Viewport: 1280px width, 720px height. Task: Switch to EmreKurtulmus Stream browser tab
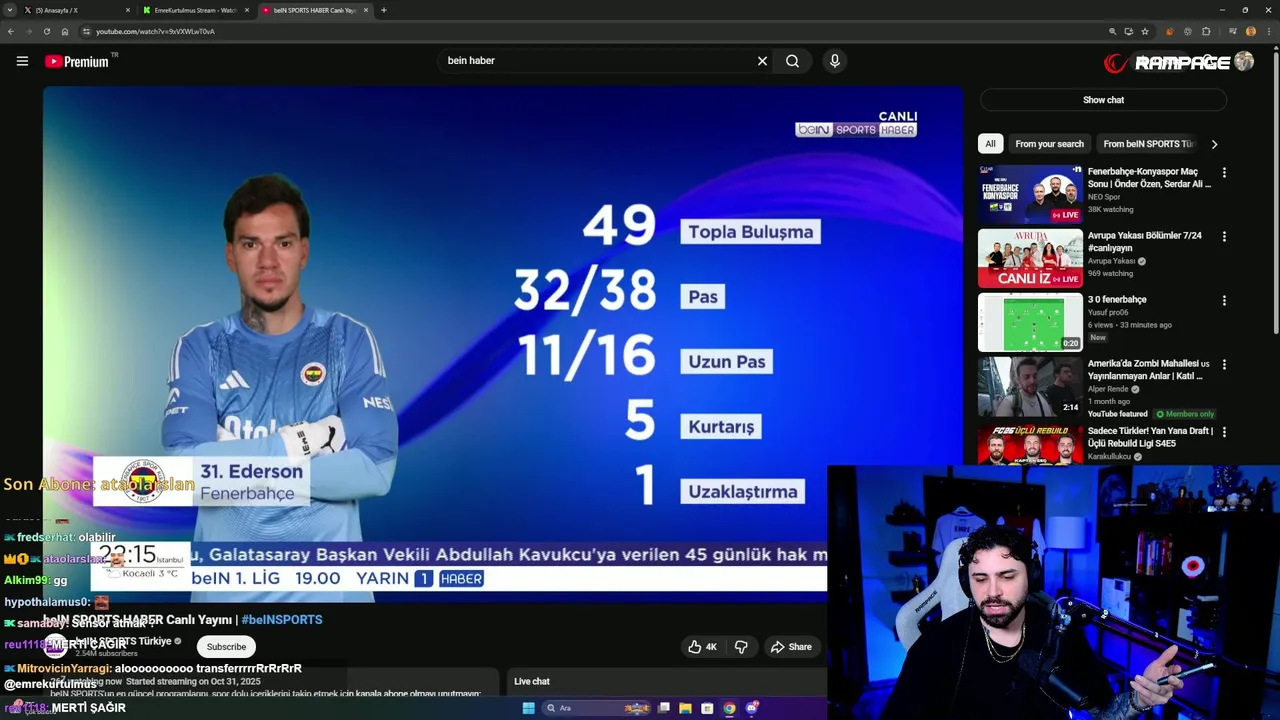196,10
